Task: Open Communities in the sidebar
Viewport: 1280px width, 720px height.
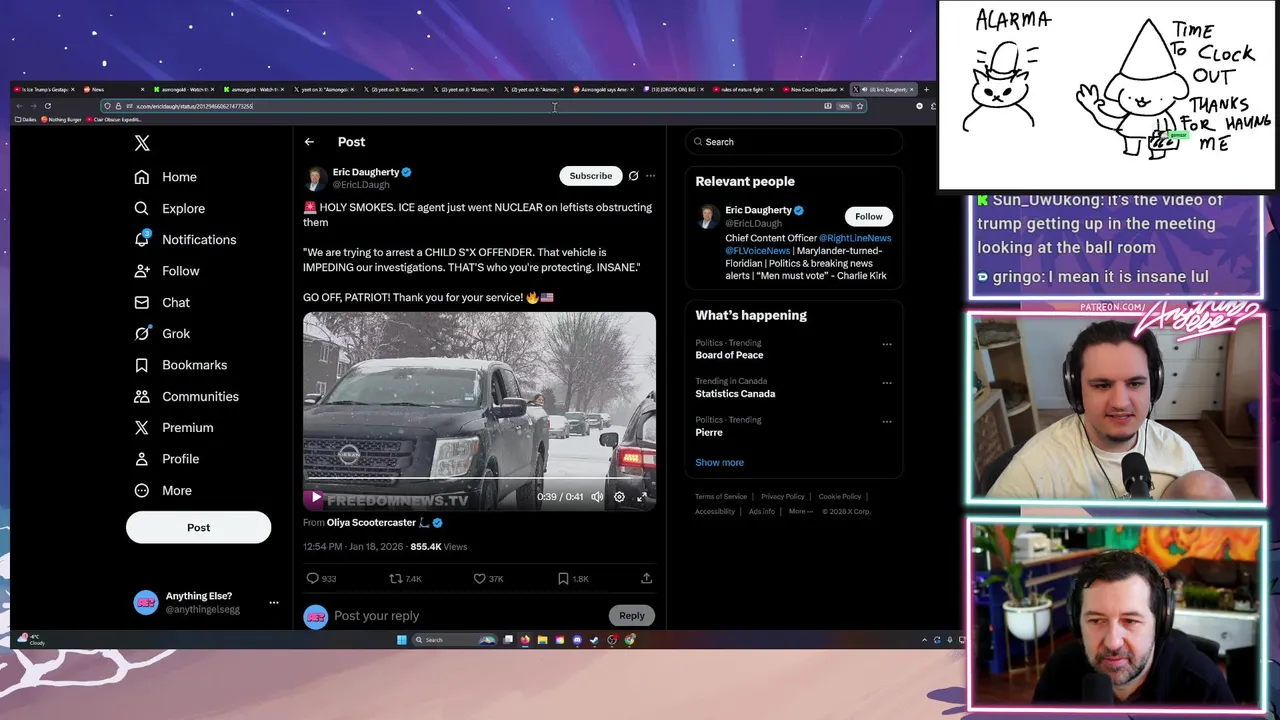Action: (x=187, y=396)
